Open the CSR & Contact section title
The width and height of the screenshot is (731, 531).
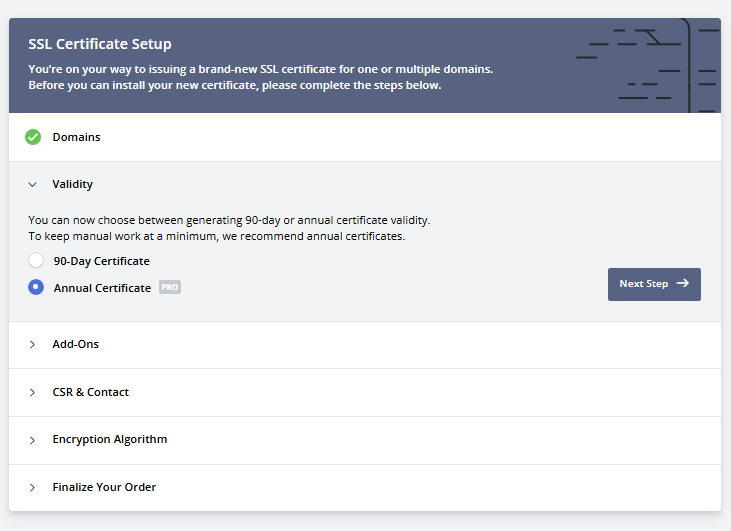tap(91, 392)
